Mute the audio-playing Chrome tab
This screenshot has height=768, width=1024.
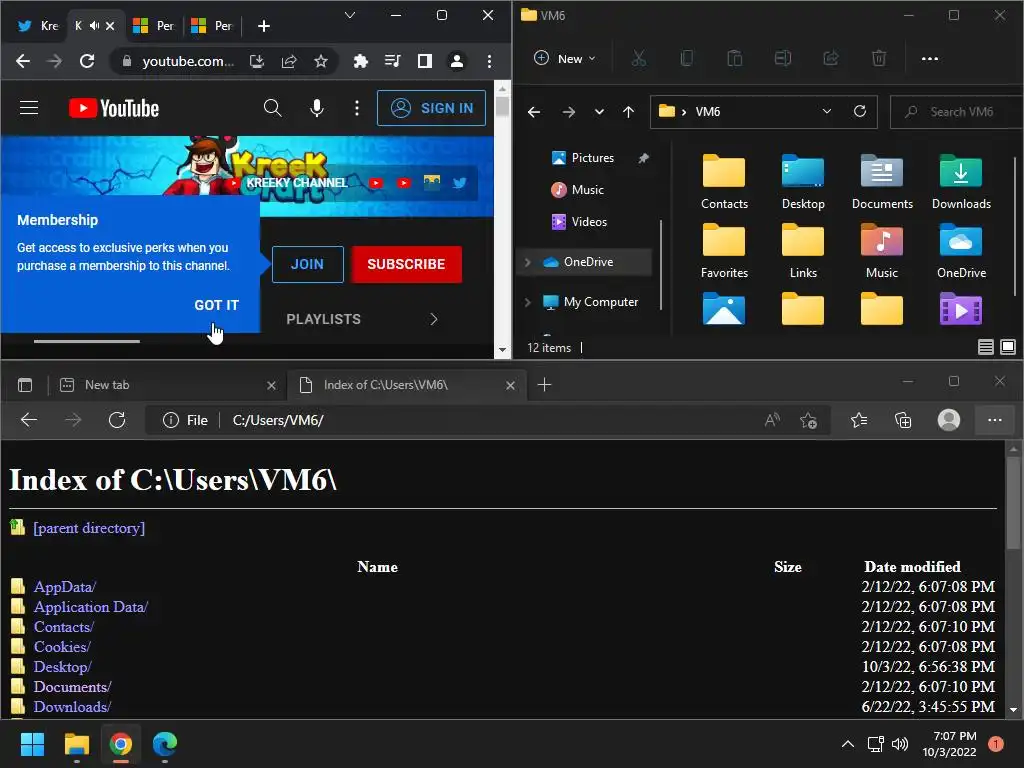[x=95, y=25]
